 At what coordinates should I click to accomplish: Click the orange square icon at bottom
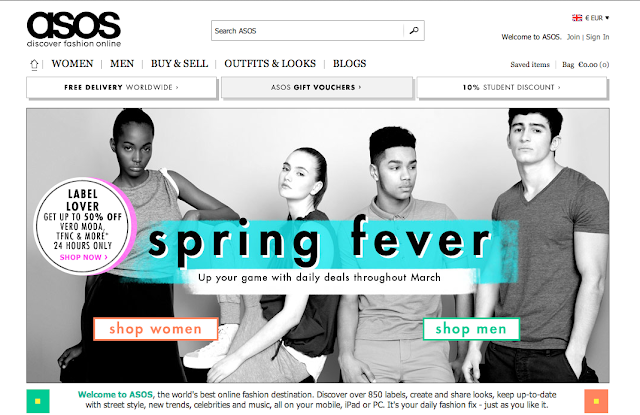(596, 401)
